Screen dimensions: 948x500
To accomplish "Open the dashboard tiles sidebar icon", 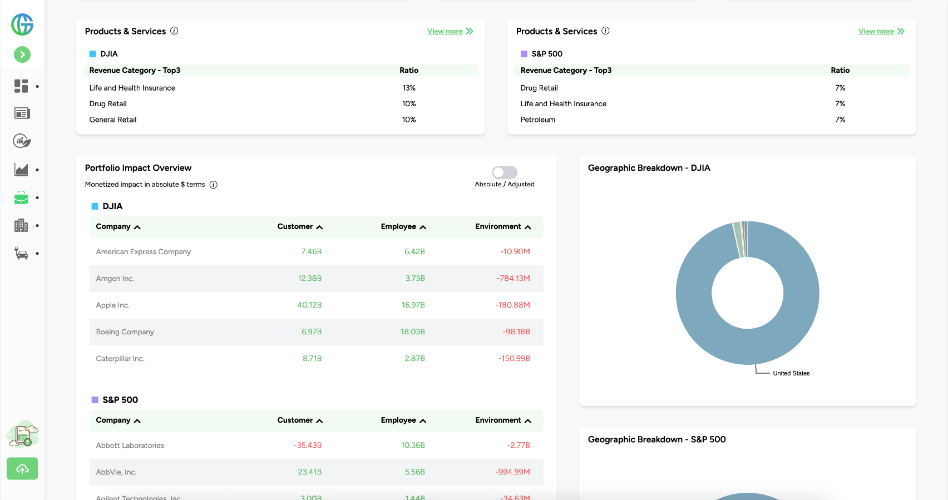I will click(21, 86).
